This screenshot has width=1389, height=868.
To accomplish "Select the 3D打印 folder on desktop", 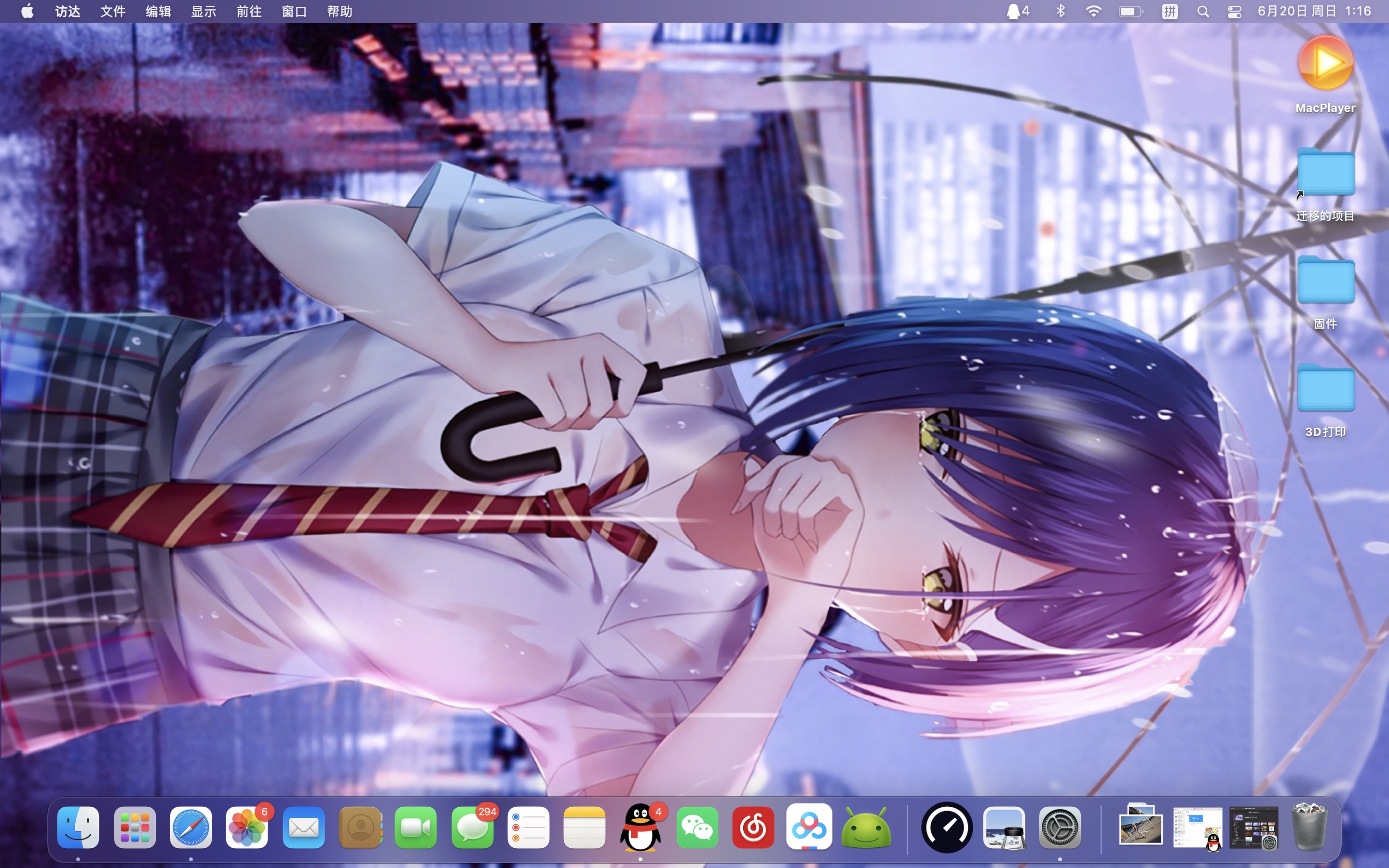I will click(1325, 391).
